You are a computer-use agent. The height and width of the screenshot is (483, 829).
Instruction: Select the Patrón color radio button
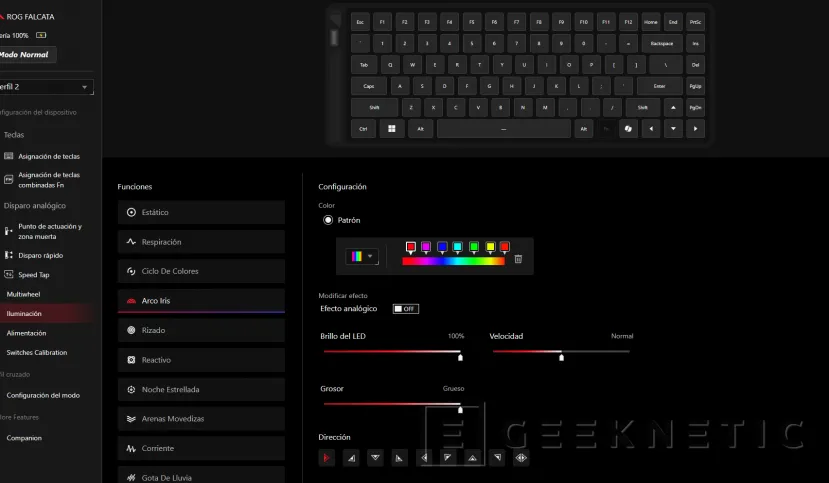tap(328, 220)
